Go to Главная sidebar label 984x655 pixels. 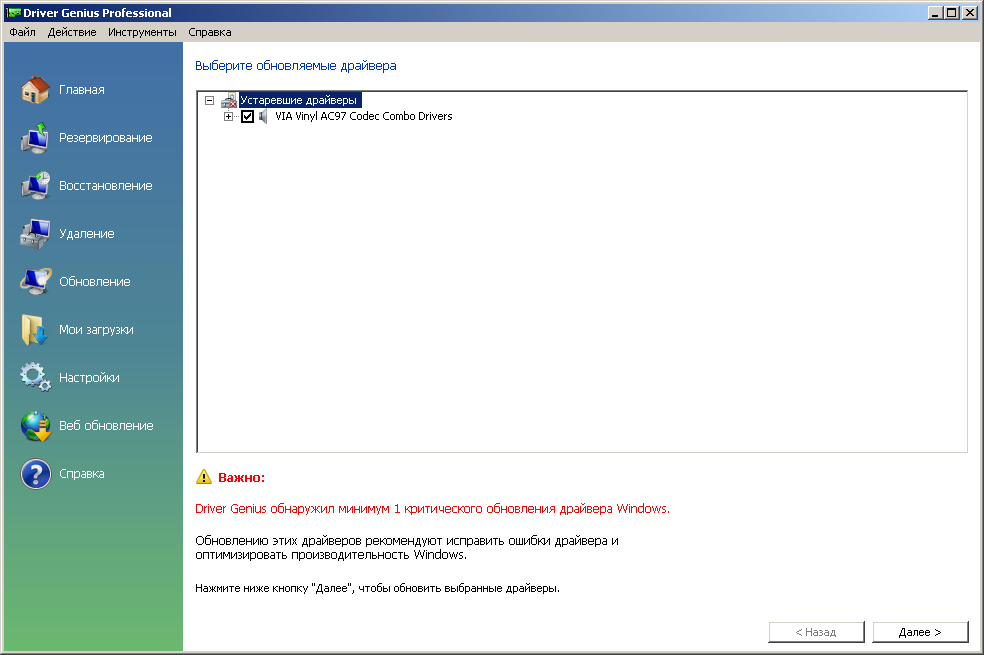coord(82,90)
